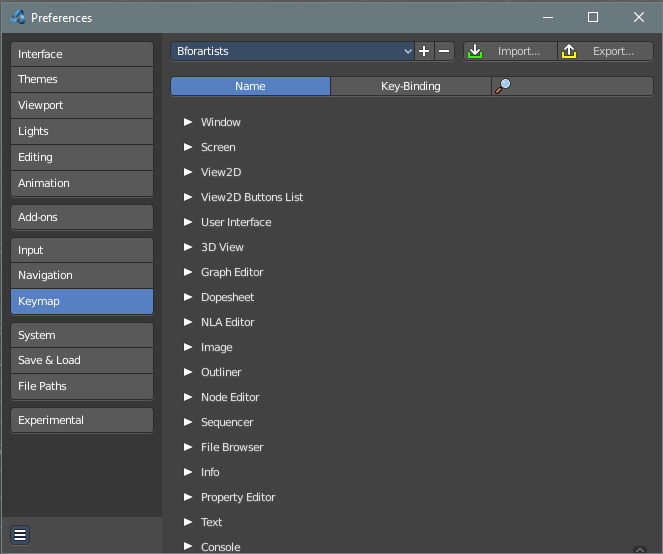Filter keymap by Key-Binding
The width and height of the screenshot is (663, 554).
click(x=411, y=86)
